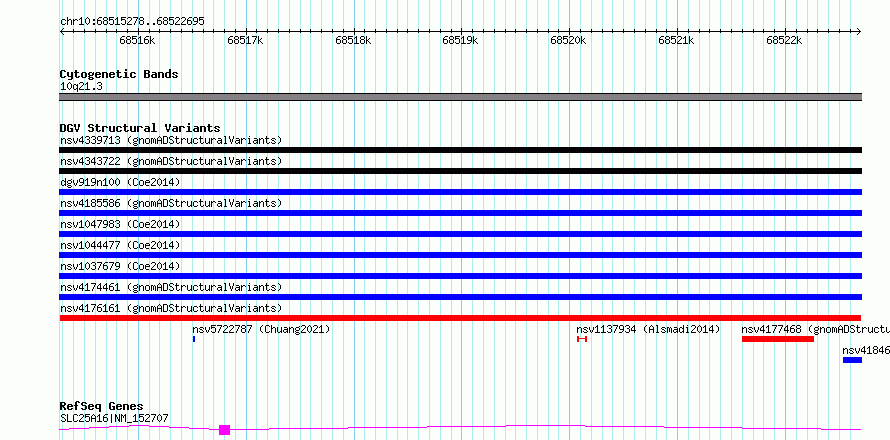This screenshot has height=440, width=890.
Task: Click the chr10:68515278..68522695 region label
Action: click(132, 22)
